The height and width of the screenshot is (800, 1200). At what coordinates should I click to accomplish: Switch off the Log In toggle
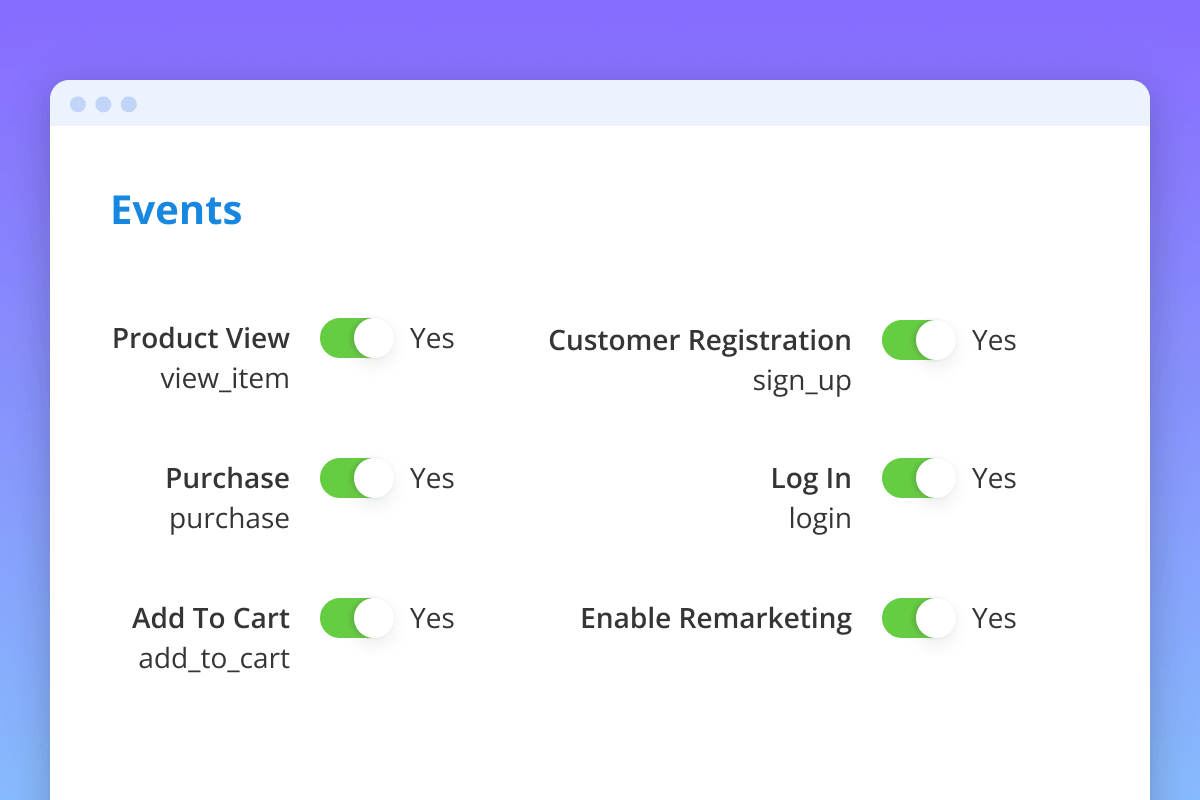tap(919, 478)
